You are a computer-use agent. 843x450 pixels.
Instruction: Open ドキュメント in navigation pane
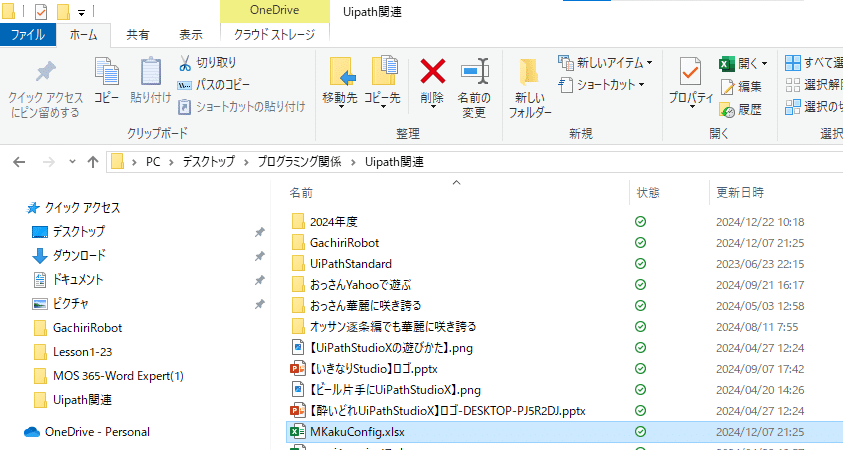68,280
